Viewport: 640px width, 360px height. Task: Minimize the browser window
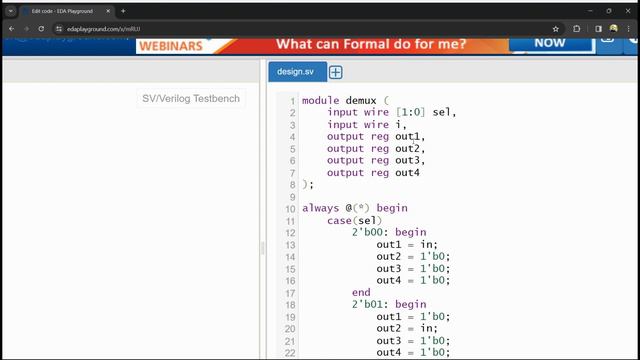click(x=590, y=11)
